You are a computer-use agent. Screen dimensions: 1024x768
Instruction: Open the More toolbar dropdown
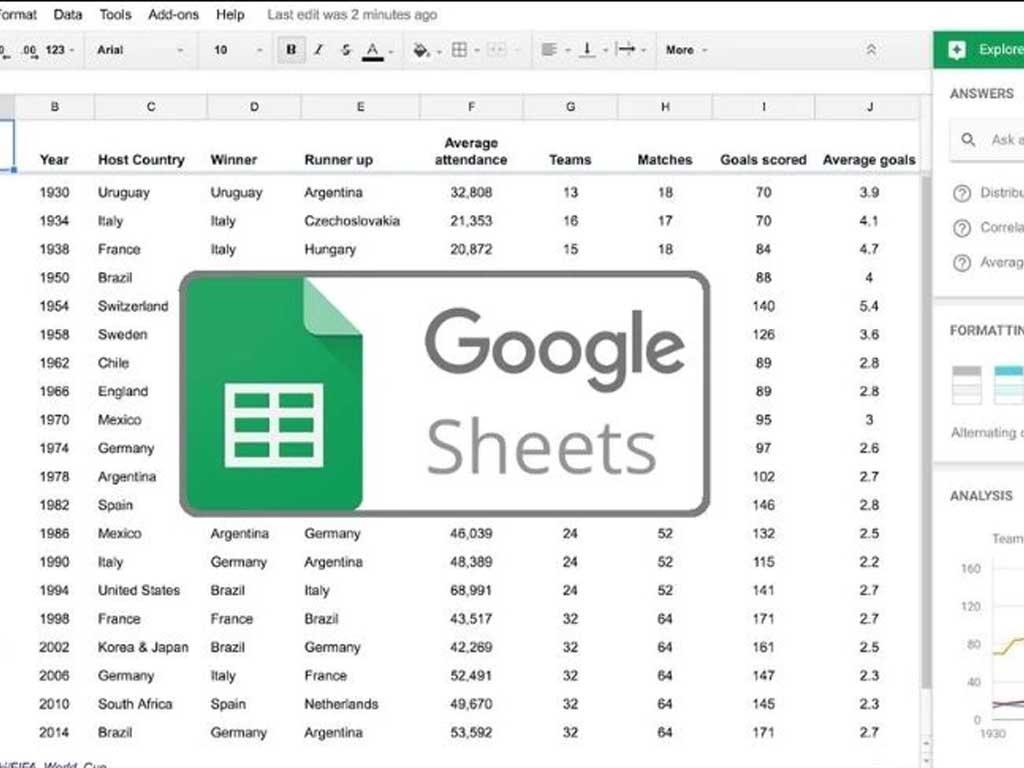tap(686, 50)
